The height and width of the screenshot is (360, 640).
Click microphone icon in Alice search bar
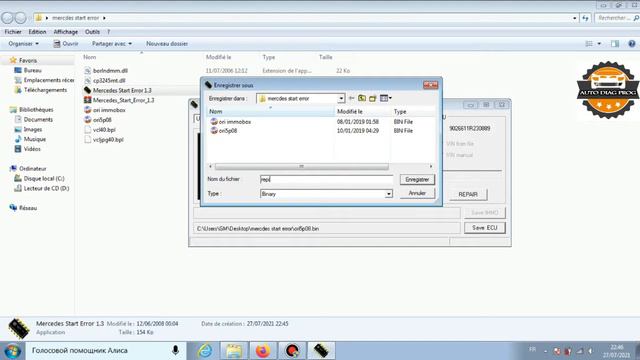[x=176, y=350]
